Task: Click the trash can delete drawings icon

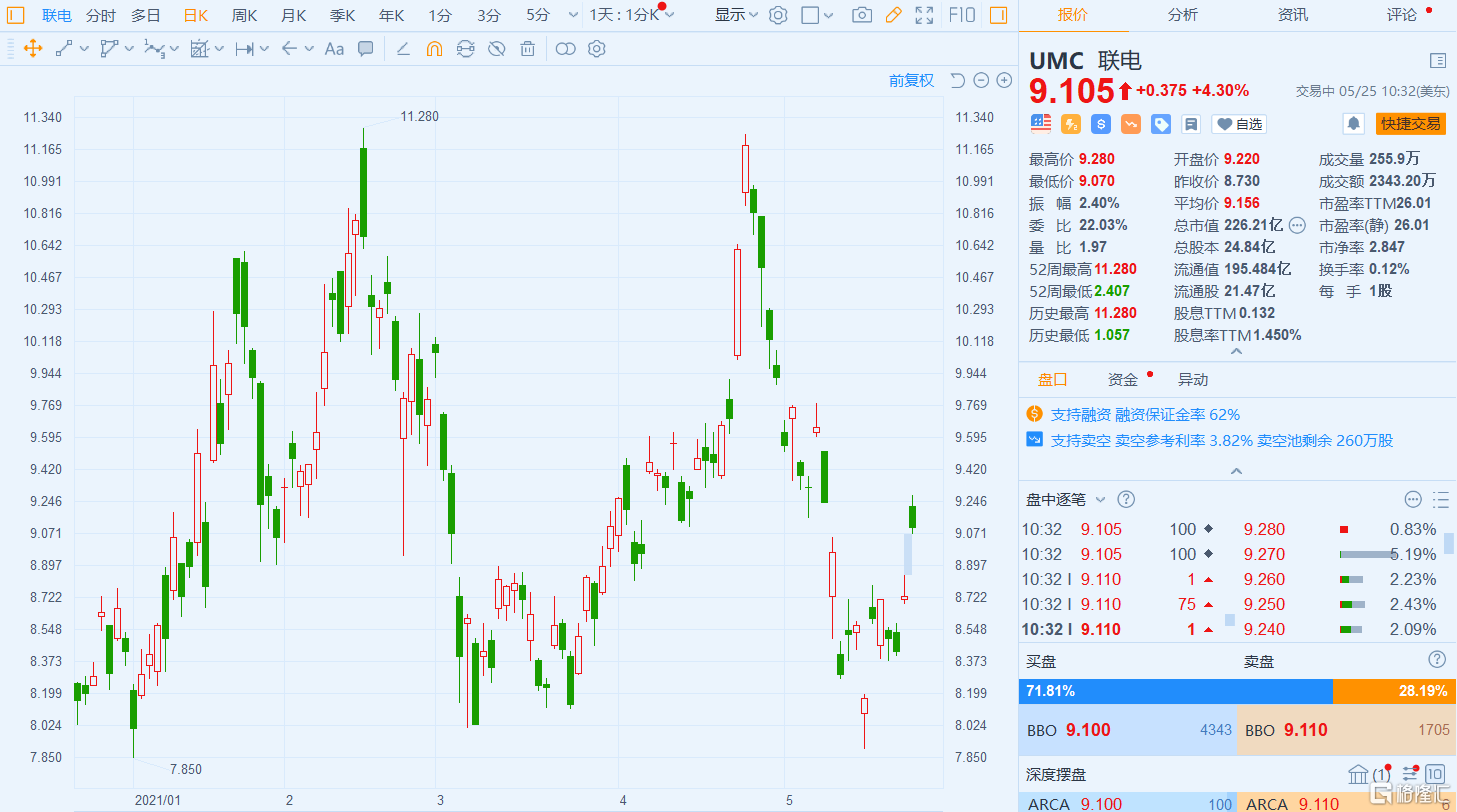Action: click(528, 48)
